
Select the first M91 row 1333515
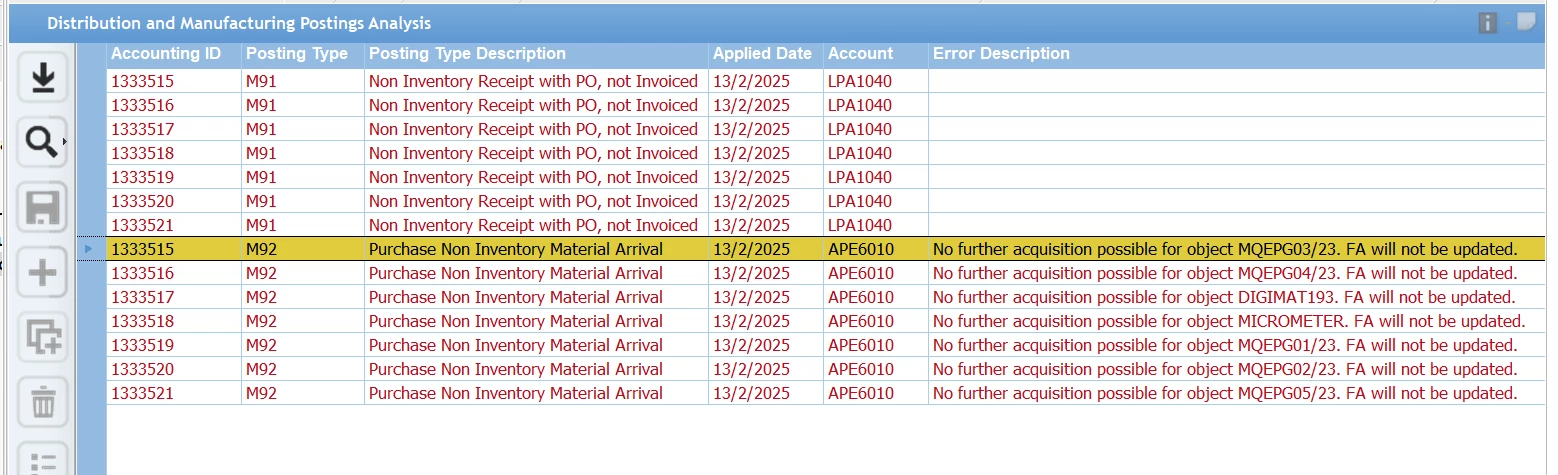[826, 81]
